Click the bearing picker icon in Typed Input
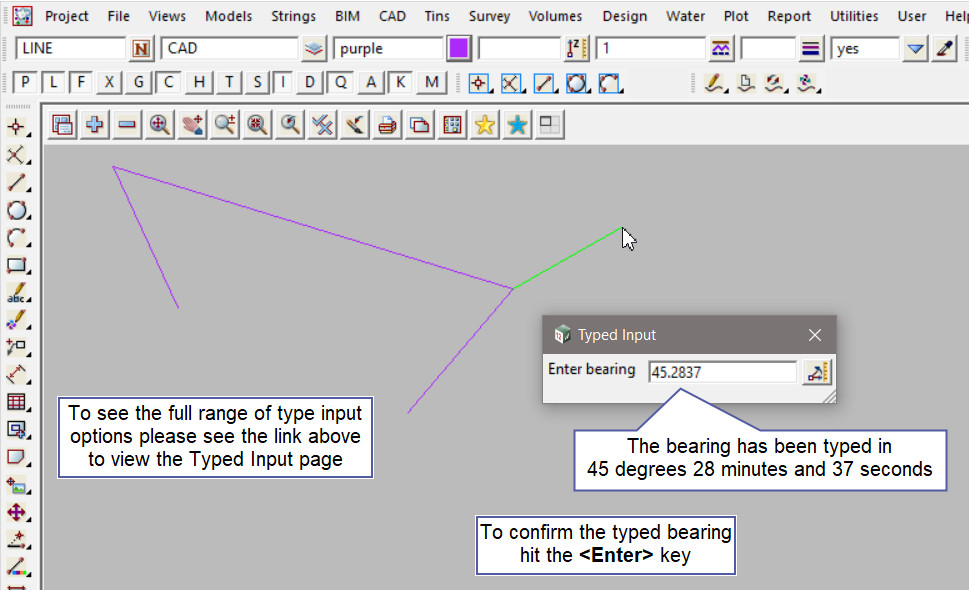Viewport: 969px width, 590px height. coord(819,372)
